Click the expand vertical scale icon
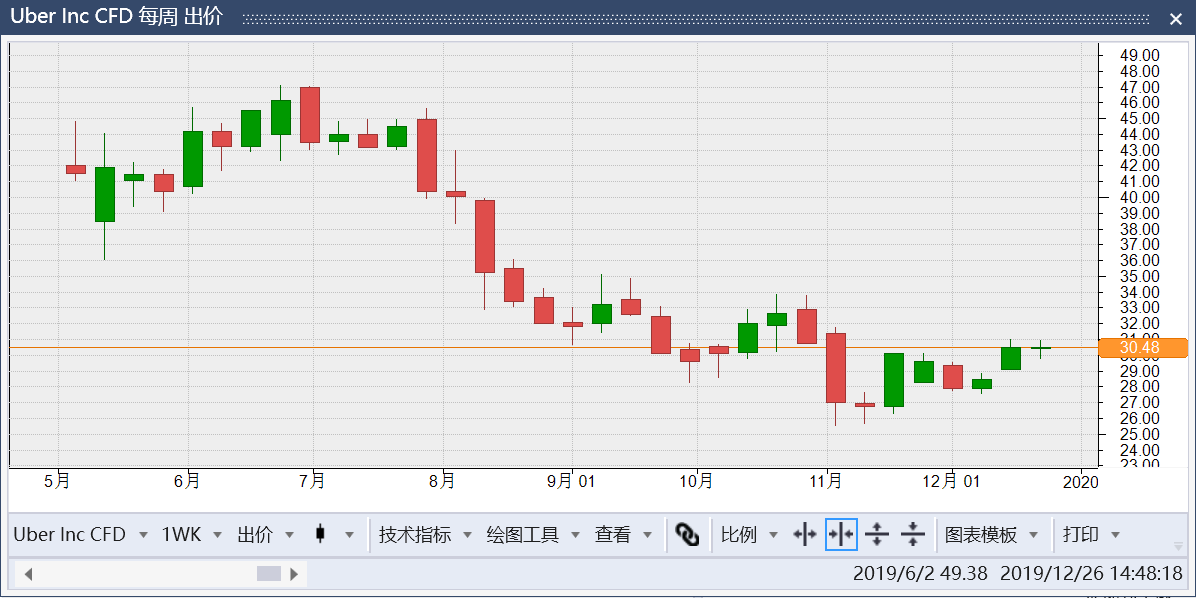The image size is (1196, 598). [x=877, y=535]
